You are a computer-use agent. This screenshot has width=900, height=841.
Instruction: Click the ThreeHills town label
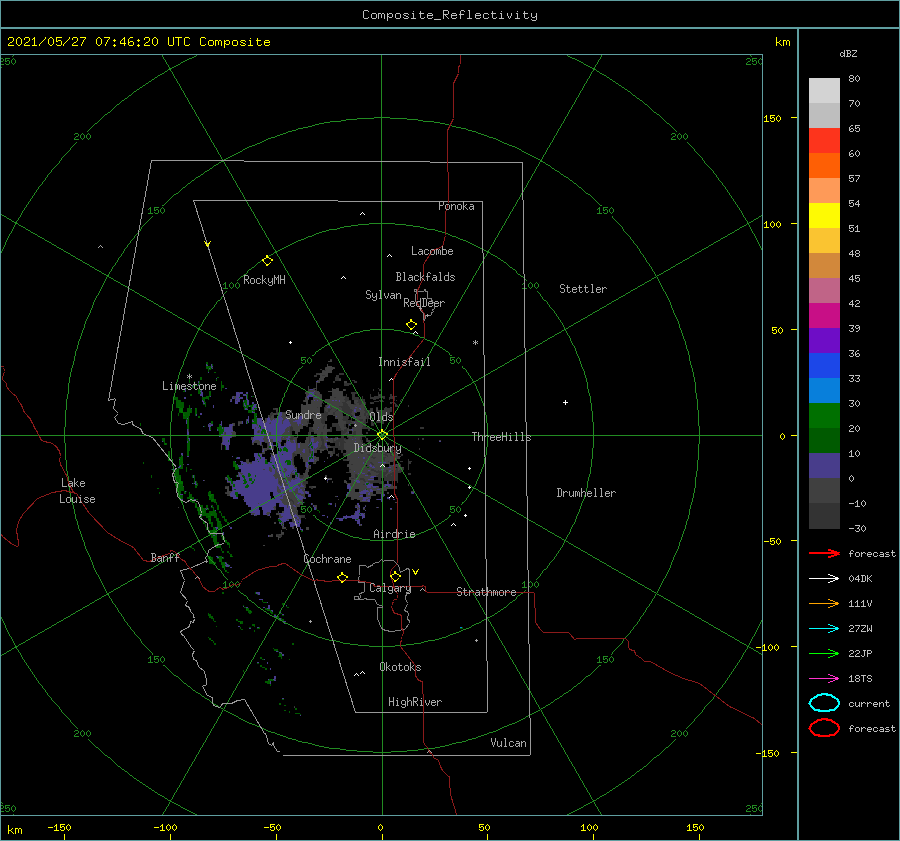[502, 437]
